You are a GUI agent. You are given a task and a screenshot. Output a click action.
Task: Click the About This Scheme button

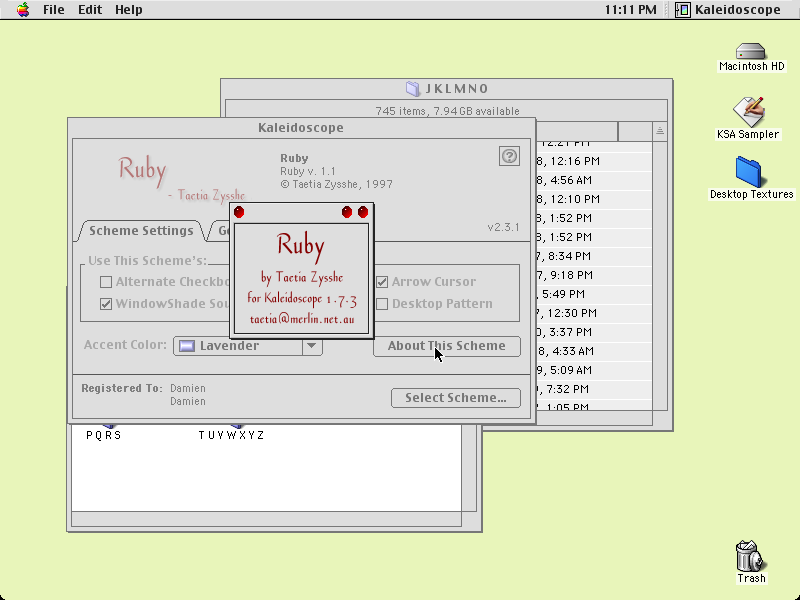pos(446,346)
